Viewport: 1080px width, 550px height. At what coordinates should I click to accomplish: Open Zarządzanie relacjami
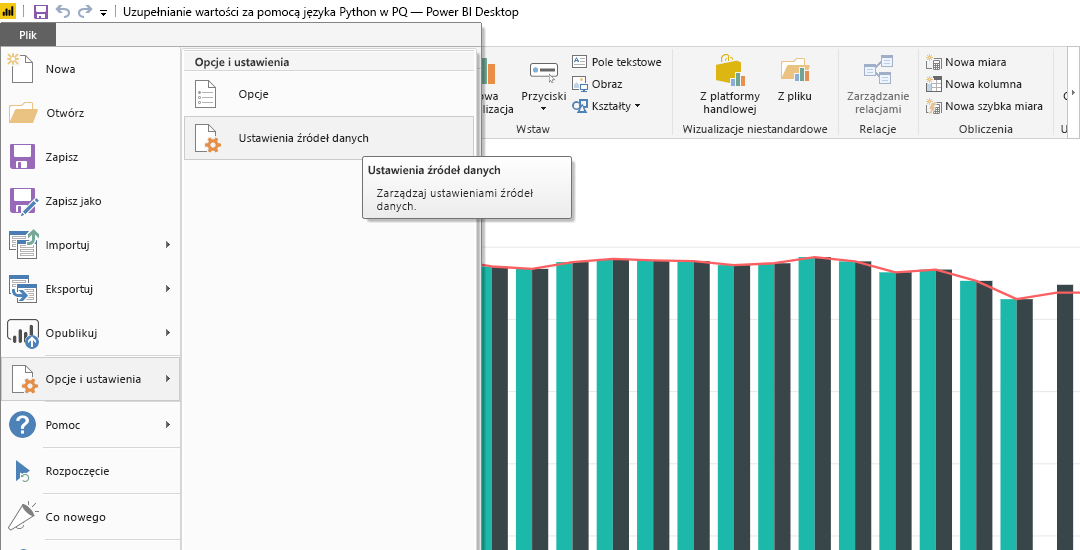click(x=878, y=84)
